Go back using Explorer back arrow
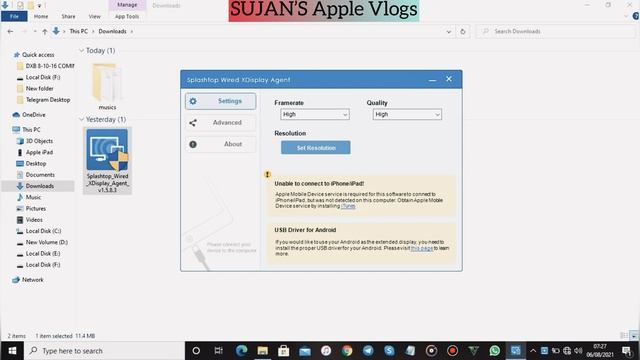 click(x=10, y=31)
